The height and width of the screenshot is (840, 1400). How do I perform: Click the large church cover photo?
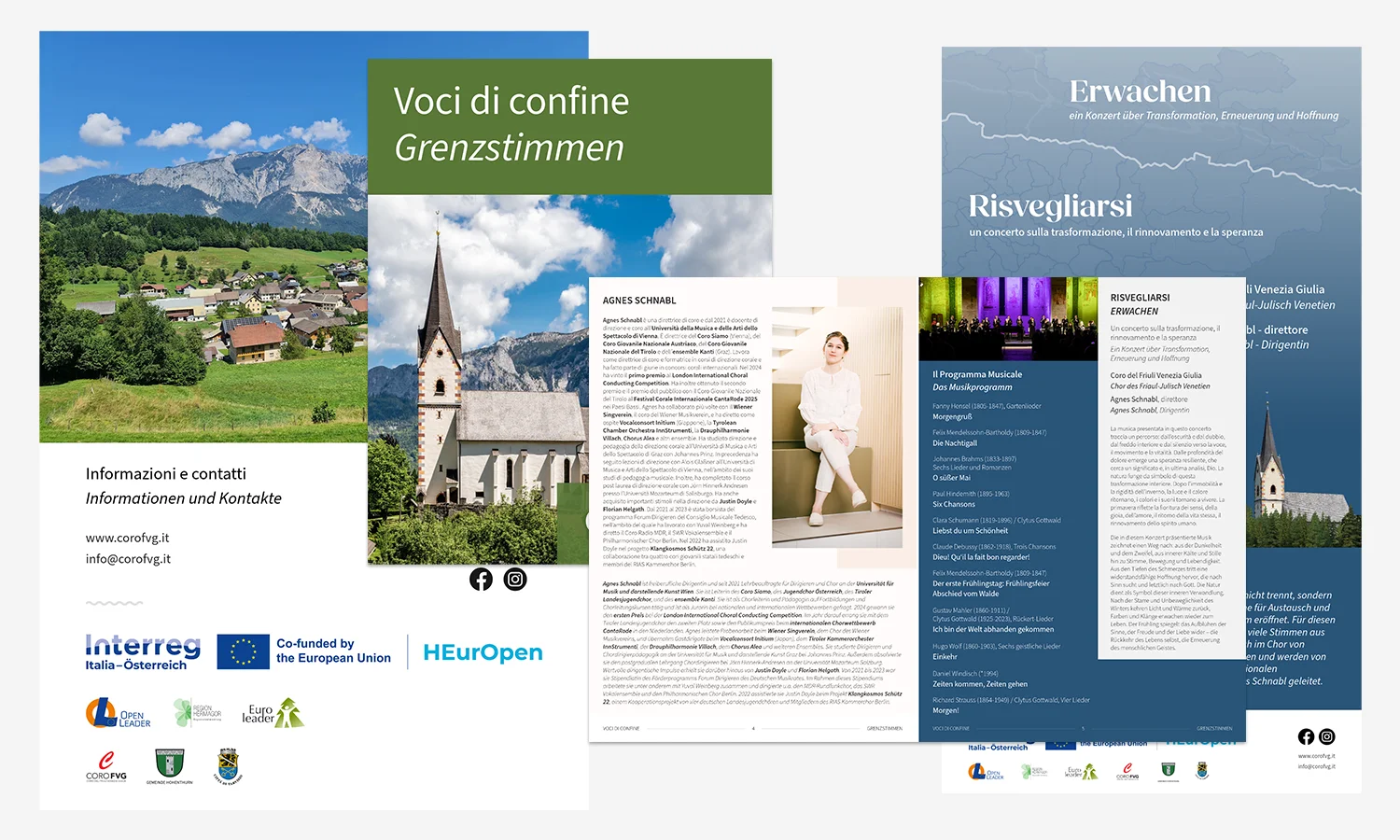(478, 379)
